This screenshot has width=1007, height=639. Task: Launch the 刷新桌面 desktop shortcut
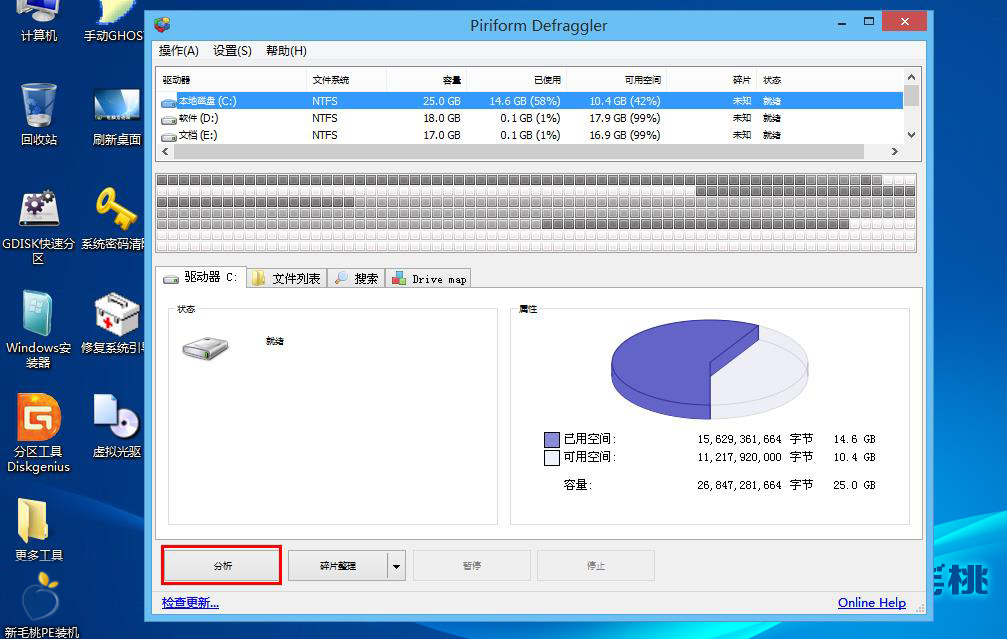[x=116, y=116]
